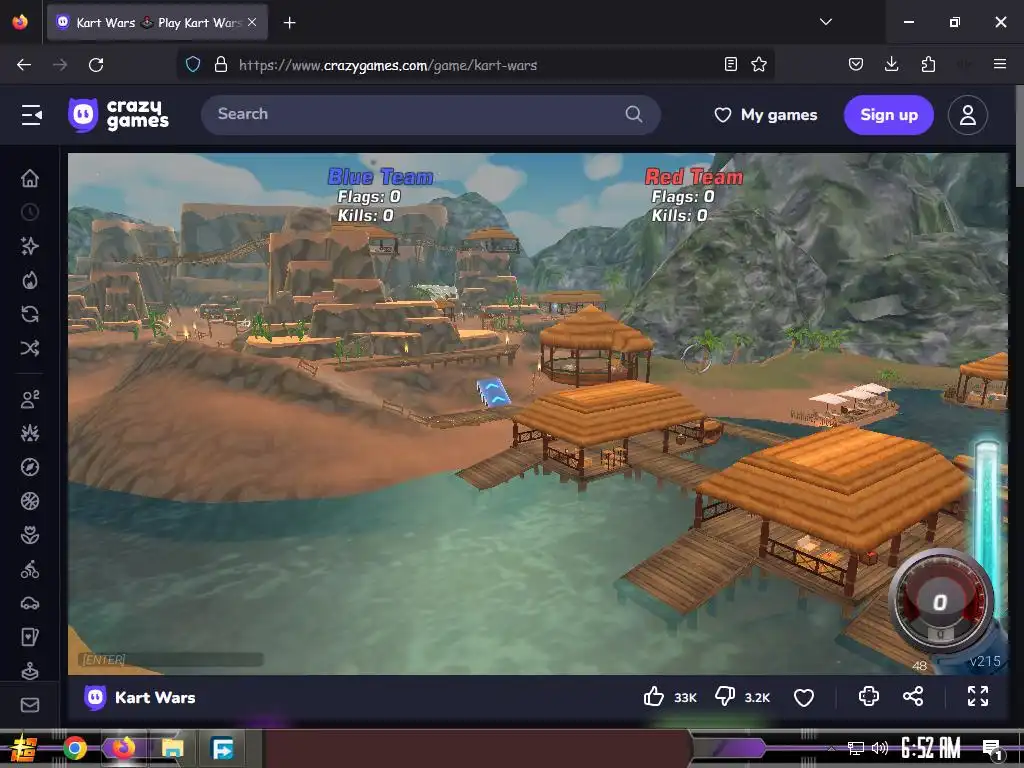
Task: Open new games sparkle icon in sidebar
Action: (x=30, y=246)
